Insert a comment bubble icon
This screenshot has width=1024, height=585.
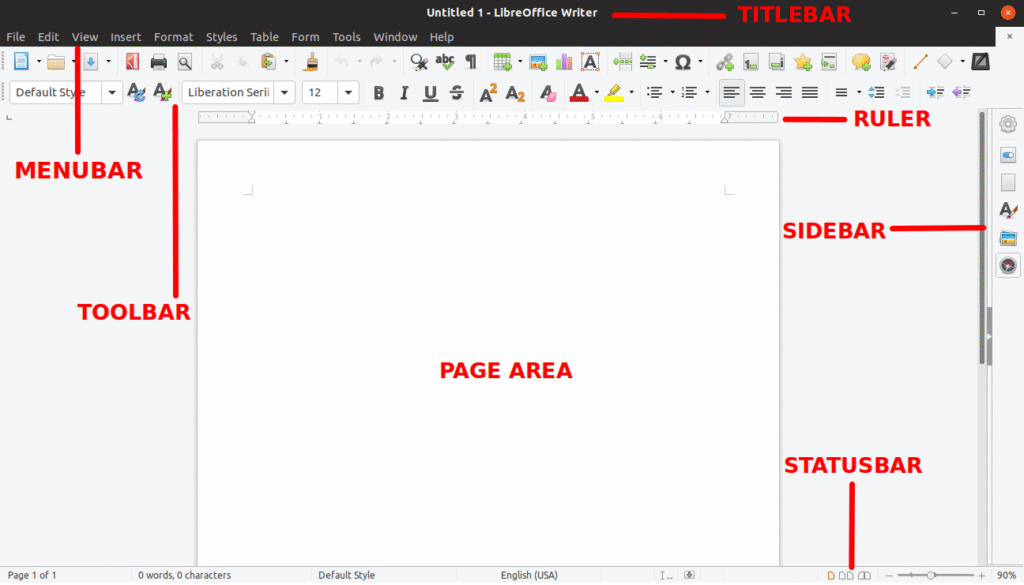click(x=861, y=62)
